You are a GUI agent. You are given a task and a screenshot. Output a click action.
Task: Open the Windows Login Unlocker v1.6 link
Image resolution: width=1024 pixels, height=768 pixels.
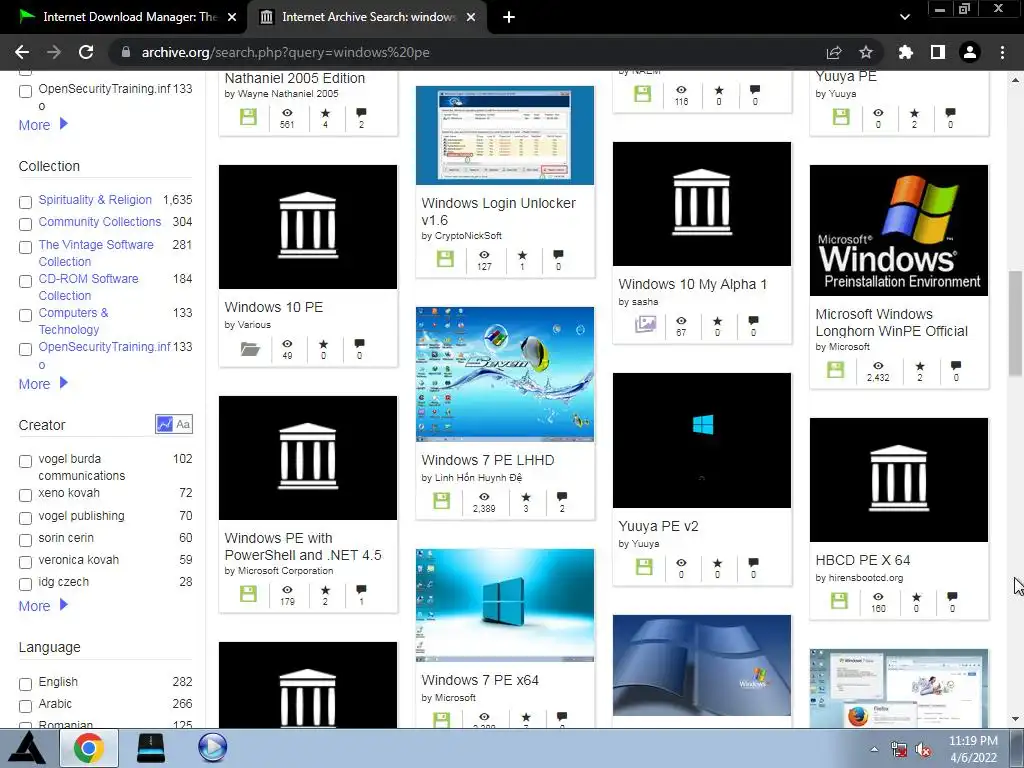[498, 212]
